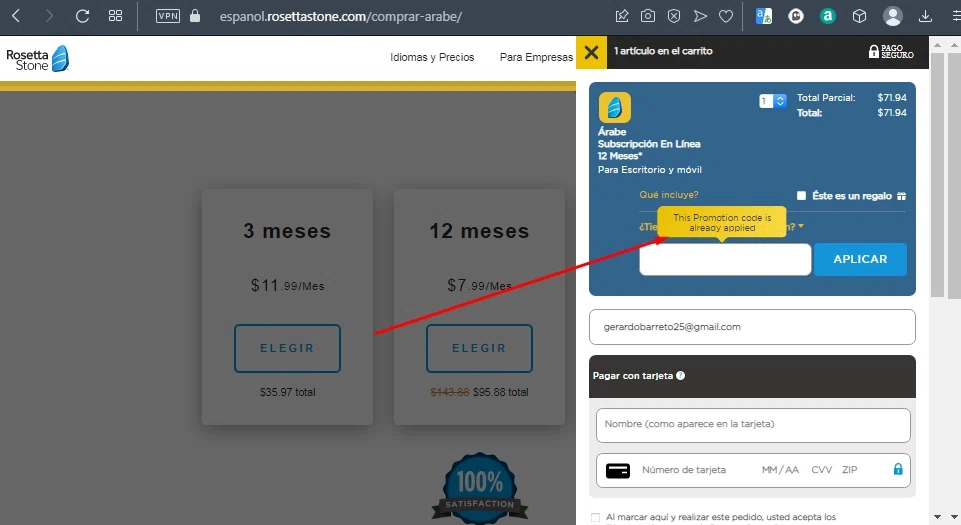The image size is (961, 525).
Task: Click the promotion code input field
Action: [725, 259]
